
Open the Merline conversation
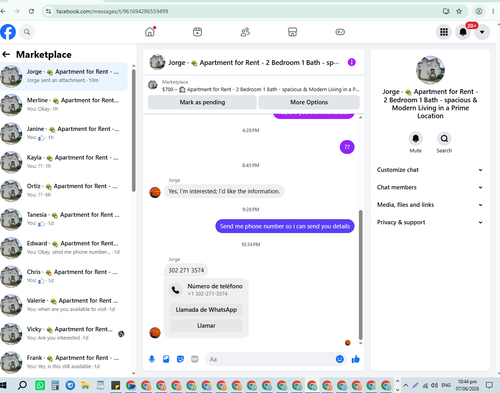[x=64, y=105]
